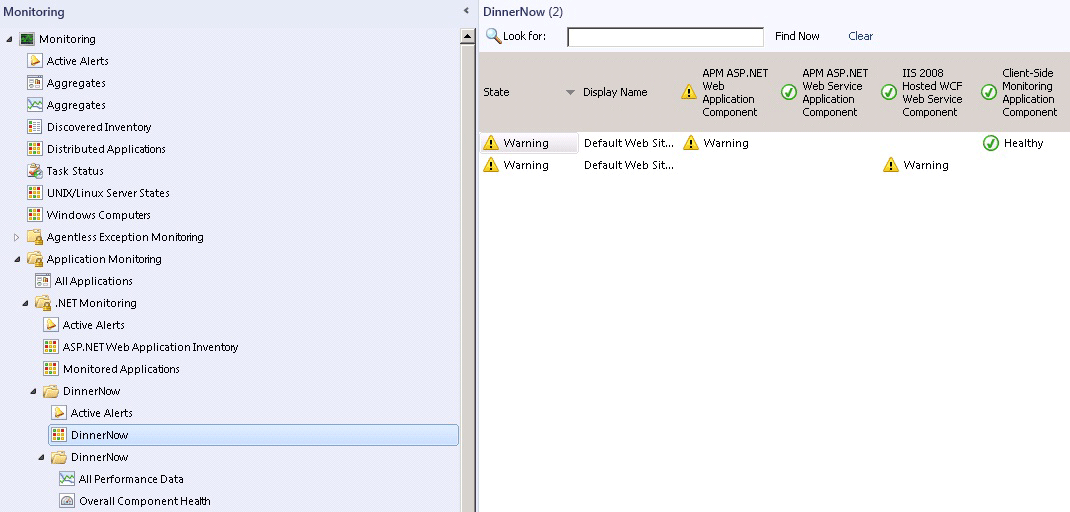
Task: Click warning icon in APM ASP.NET Web Application header
Action: point(689,92)
